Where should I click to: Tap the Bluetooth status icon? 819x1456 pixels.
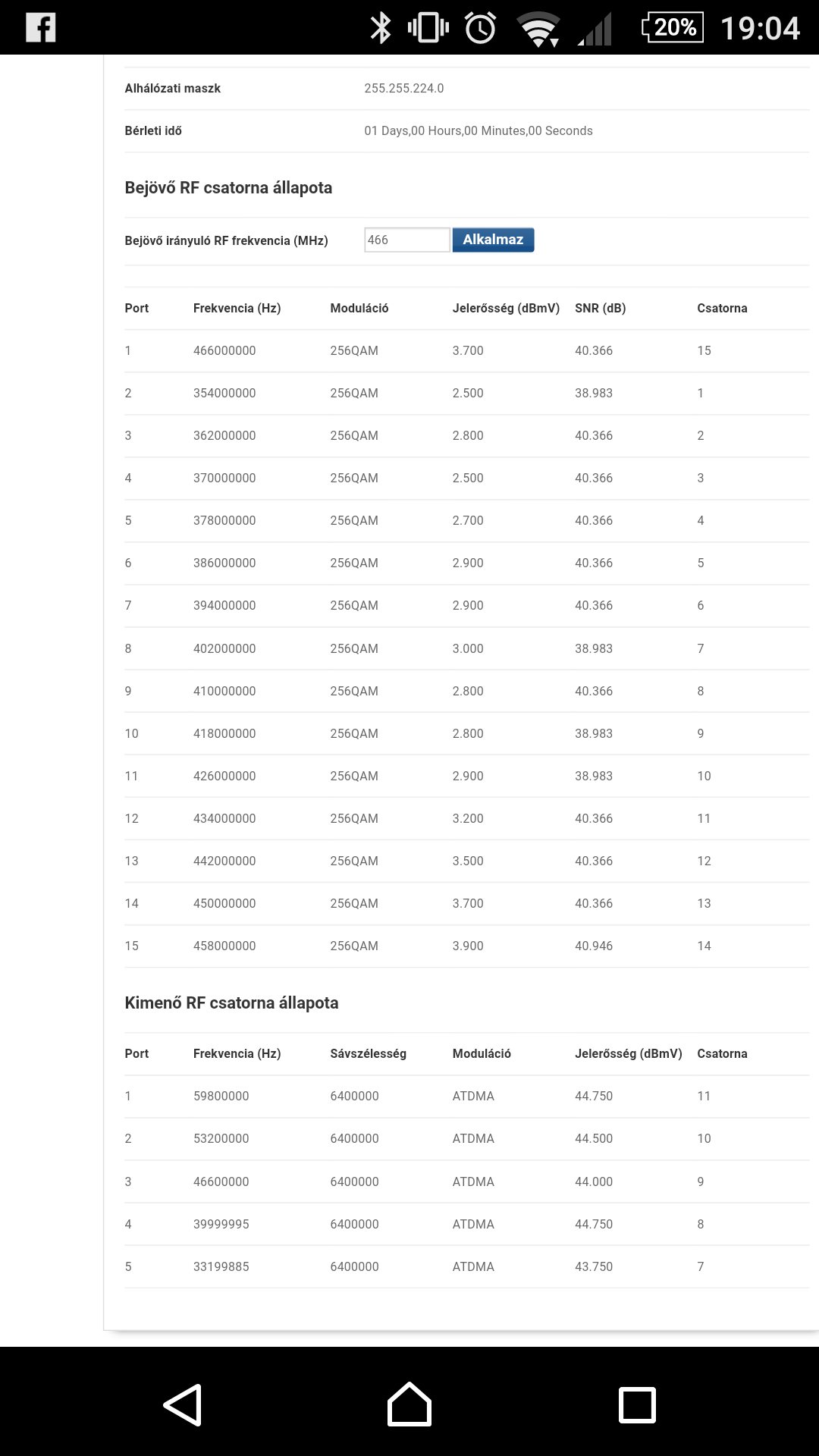click(380, 28)
